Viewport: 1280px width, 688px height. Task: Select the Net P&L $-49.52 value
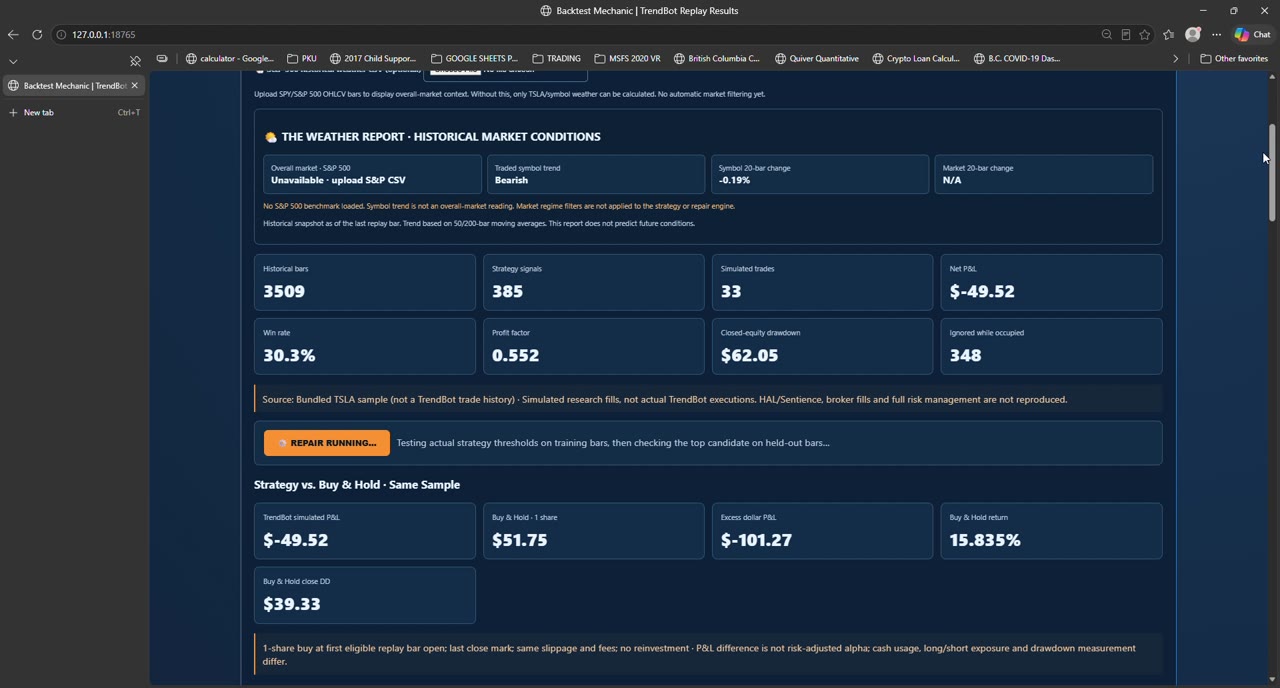pyautogui.click(x=982, y=291)
